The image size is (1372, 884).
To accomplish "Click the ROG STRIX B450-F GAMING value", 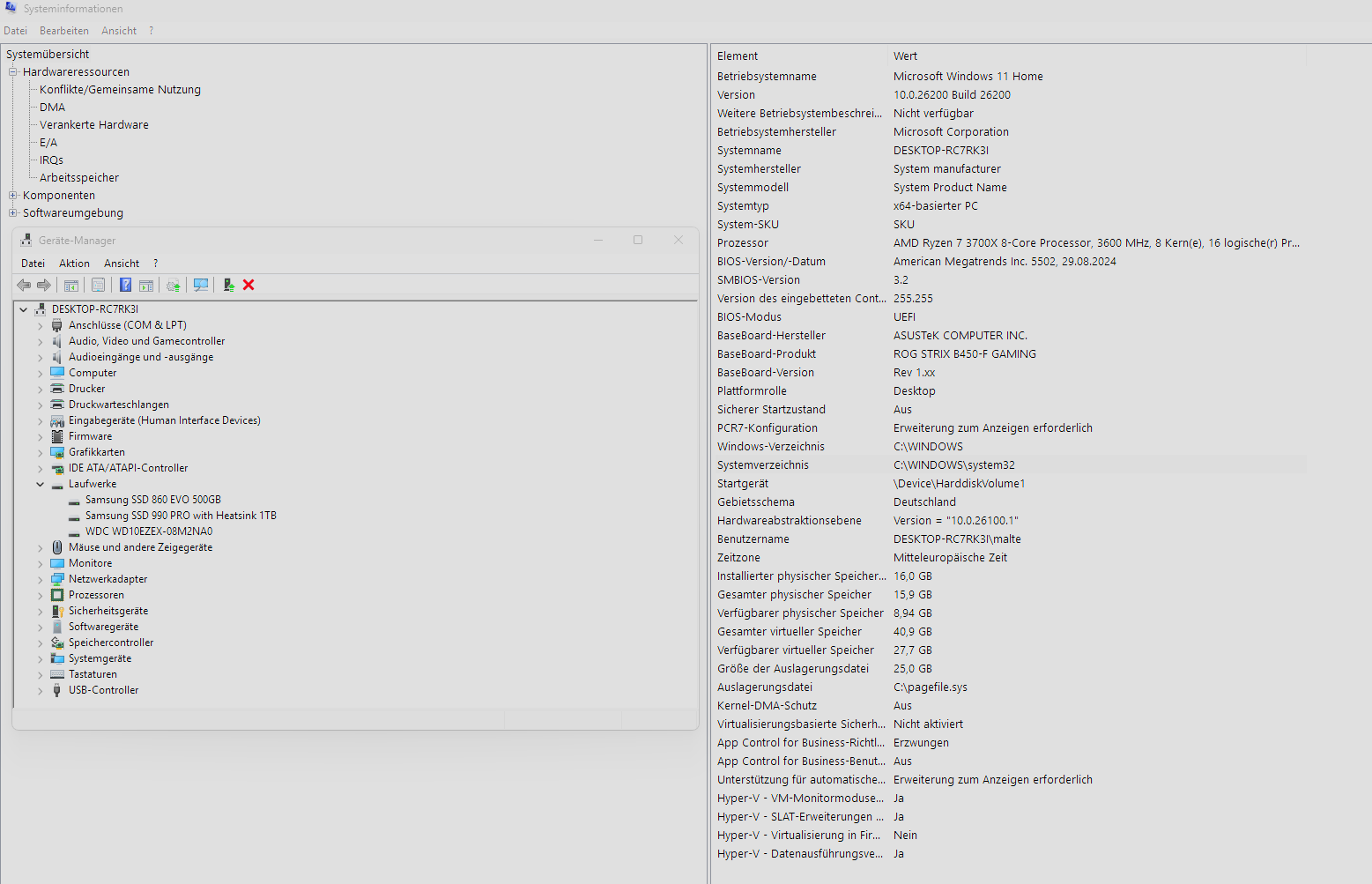I will (965, 354).
